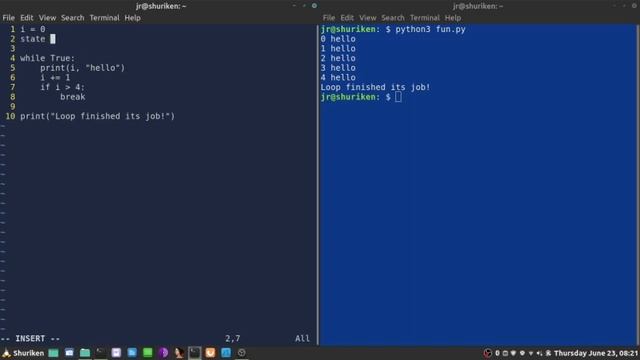
Task: Click the right terminal title bar text
Action: 478,6
